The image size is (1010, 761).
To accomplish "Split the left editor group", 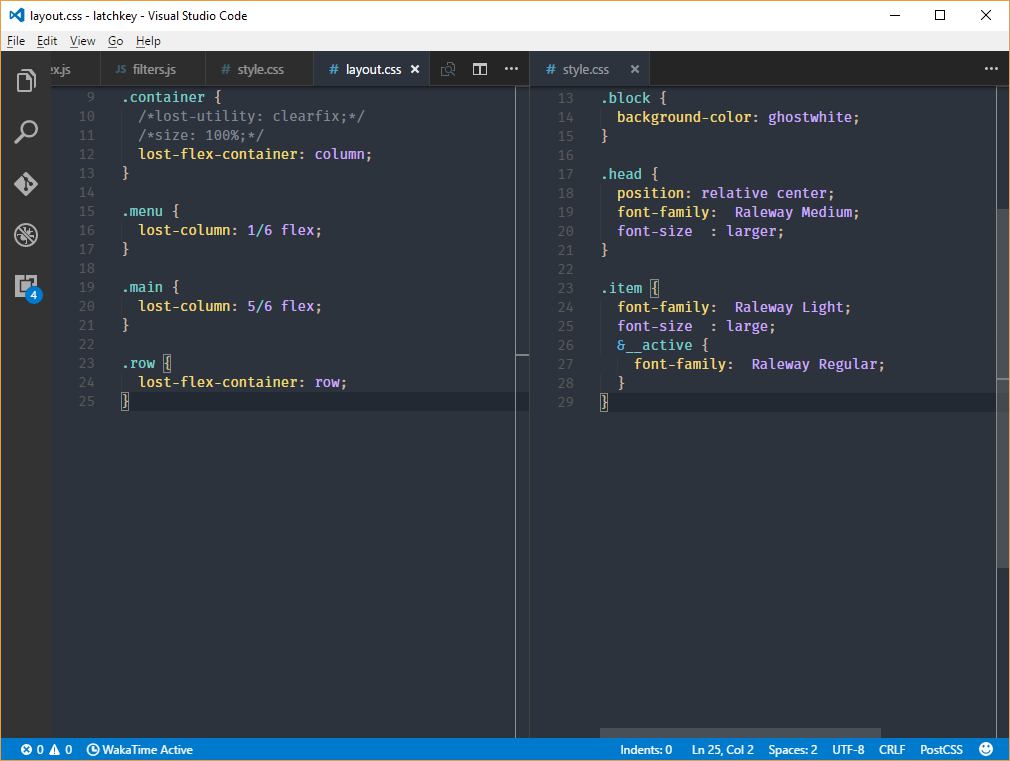I will [480, 69].
